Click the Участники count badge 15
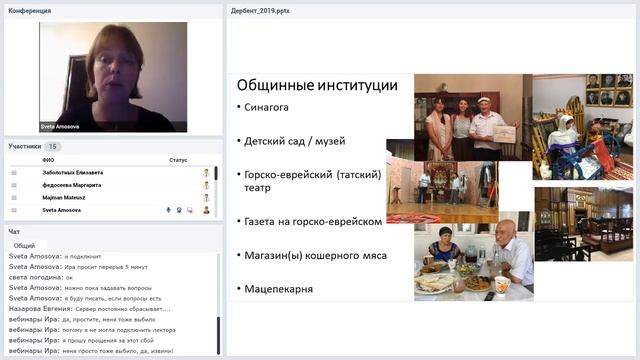 [52, 146]
